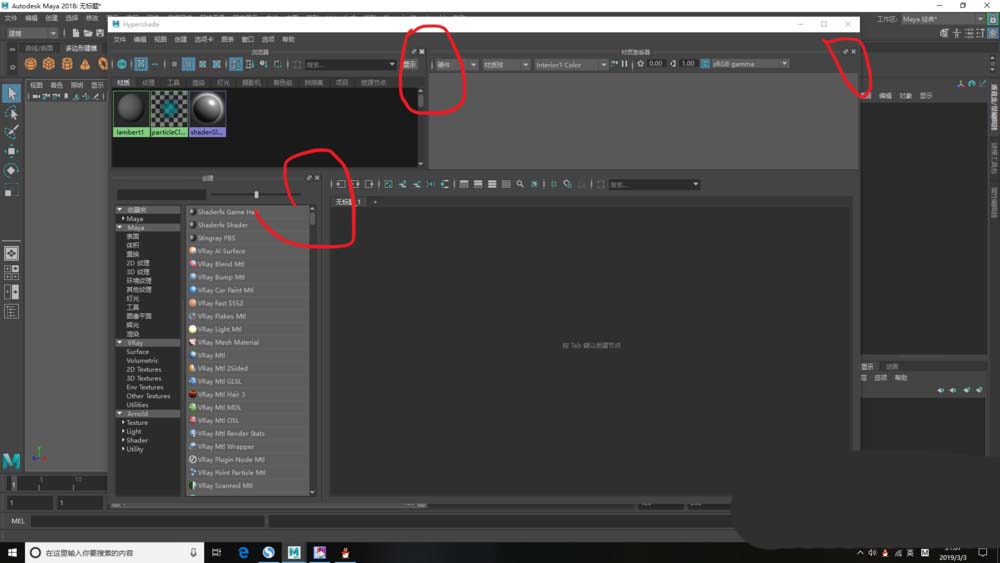
Task: Activate the Lasso select tool in Maya toolbox
Action: (x=11, y=113)
